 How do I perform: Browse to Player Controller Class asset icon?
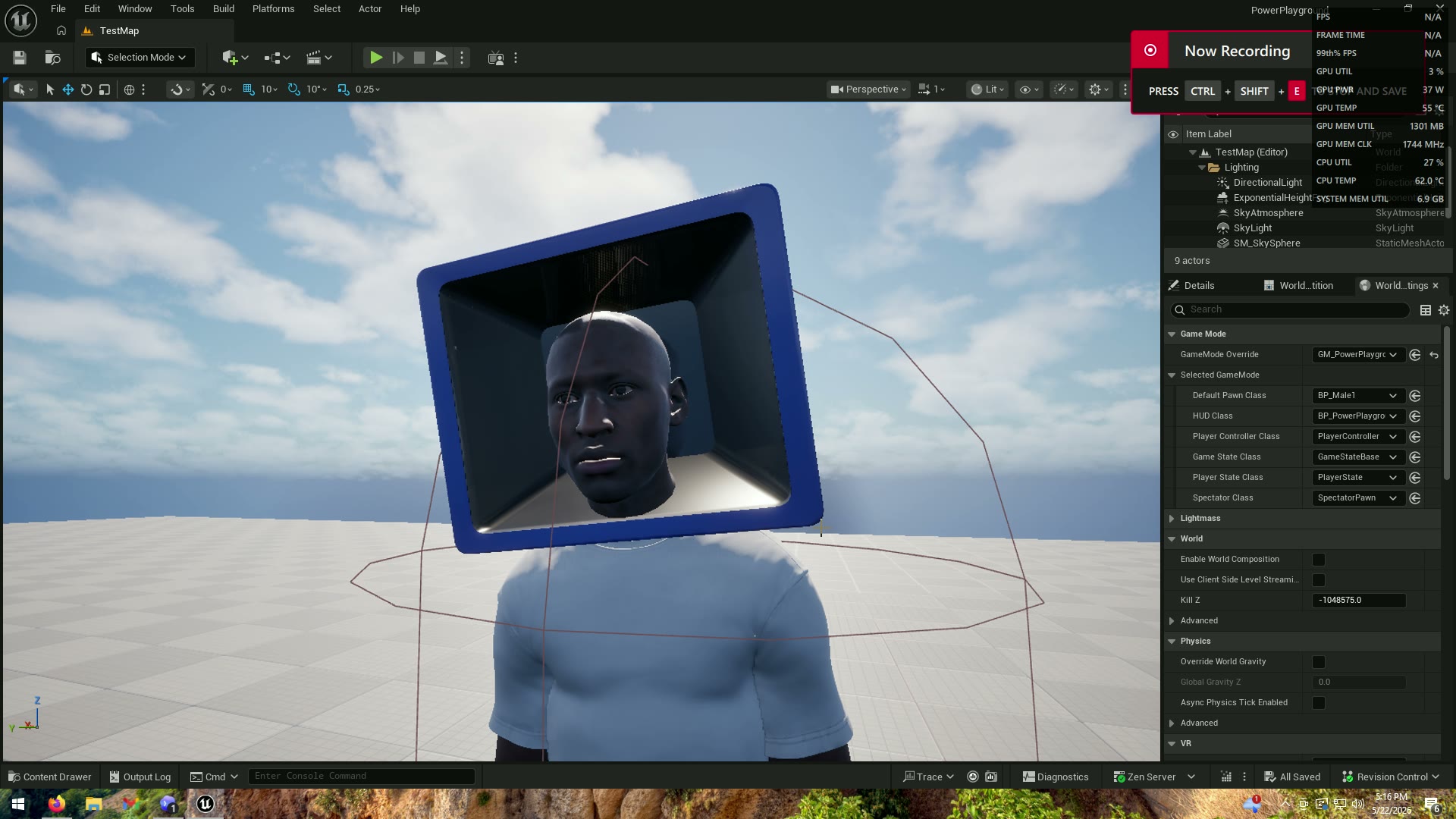pos(1415,437)
